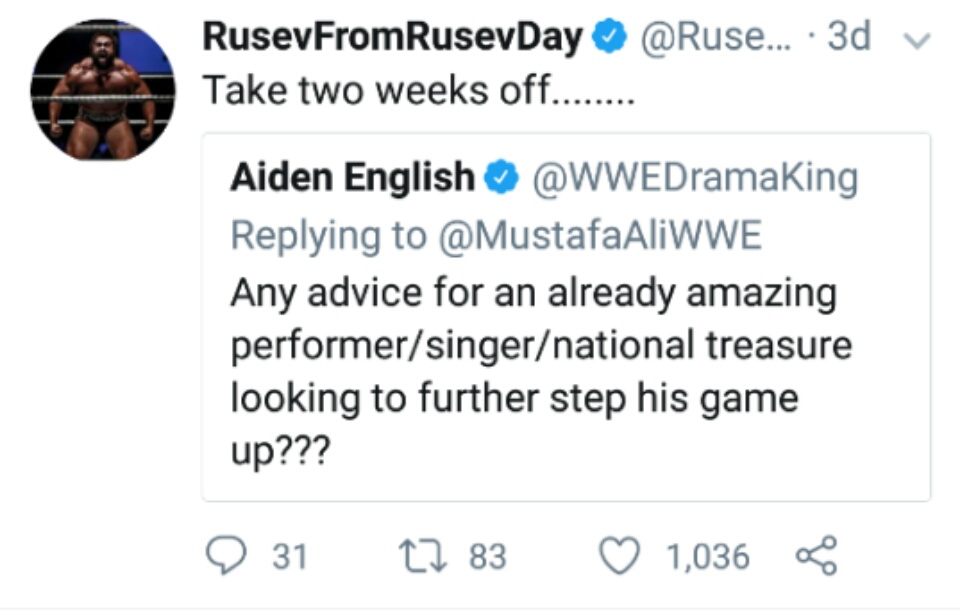The image size is (960, 615).
Task: Click the reply speech bubble icon
Action: point(226,556)
